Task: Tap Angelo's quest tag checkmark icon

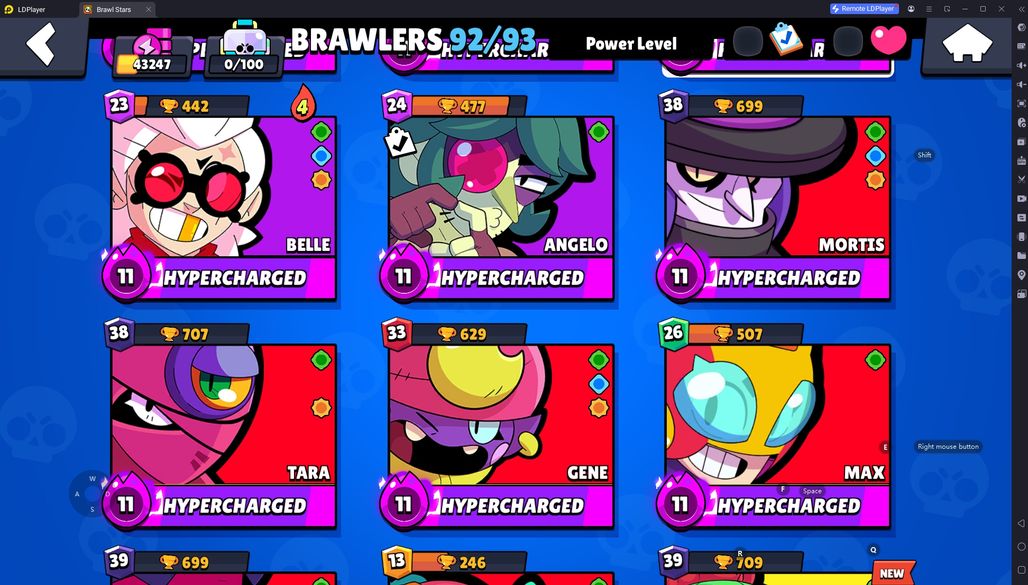Action: pyautogui.click(x=399, y=142)
